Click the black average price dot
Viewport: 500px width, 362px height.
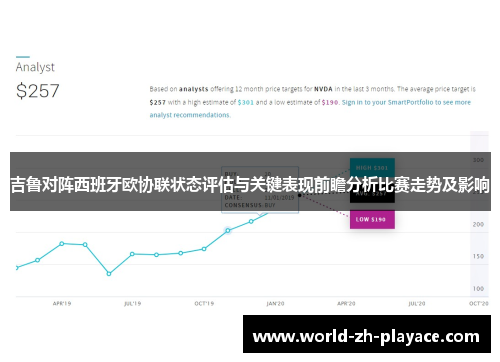[x=299, y=195]
